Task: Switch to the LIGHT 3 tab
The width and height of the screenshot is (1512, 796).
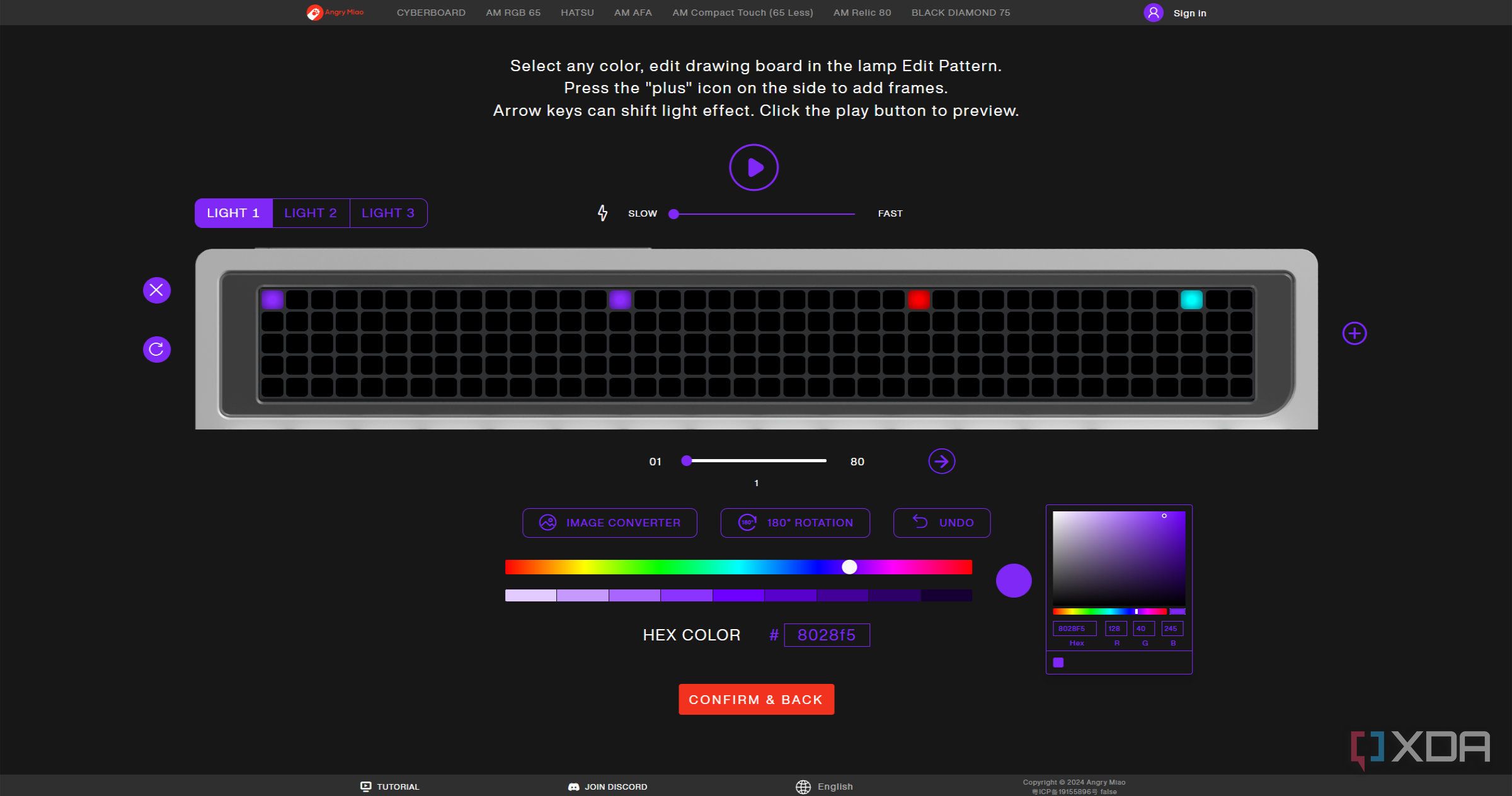Action: point(388,213)
